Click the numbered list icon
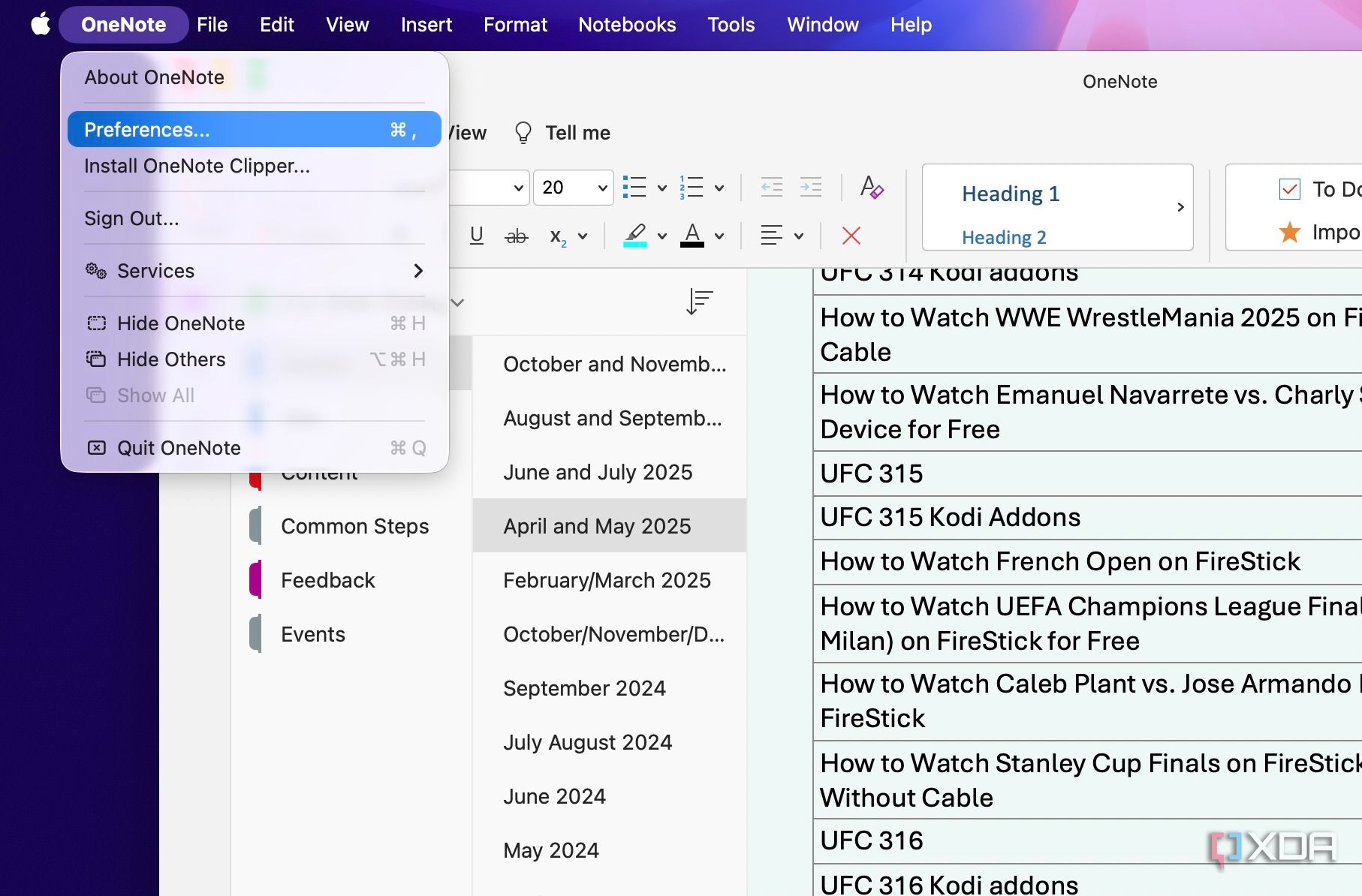The width and height of the screenshot is (1362, 896). click(x=692, y=188)
